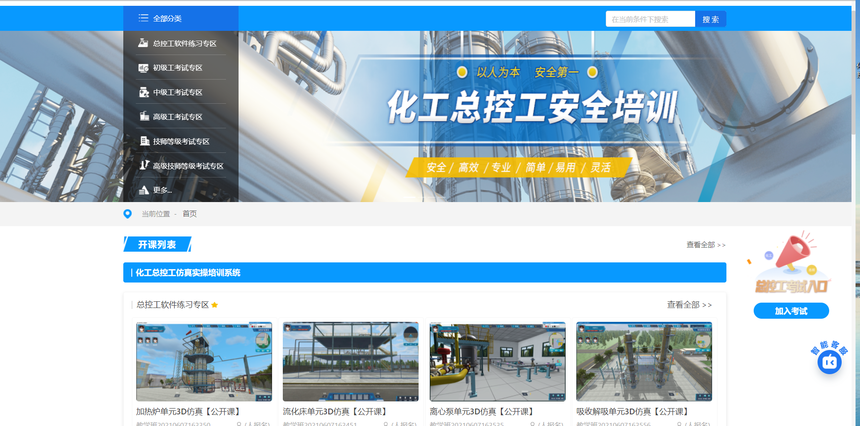The image size is (860, 426).
Task: Click 查看全部 link in 总控工软件练习专区 row
Action: (689, 304)
